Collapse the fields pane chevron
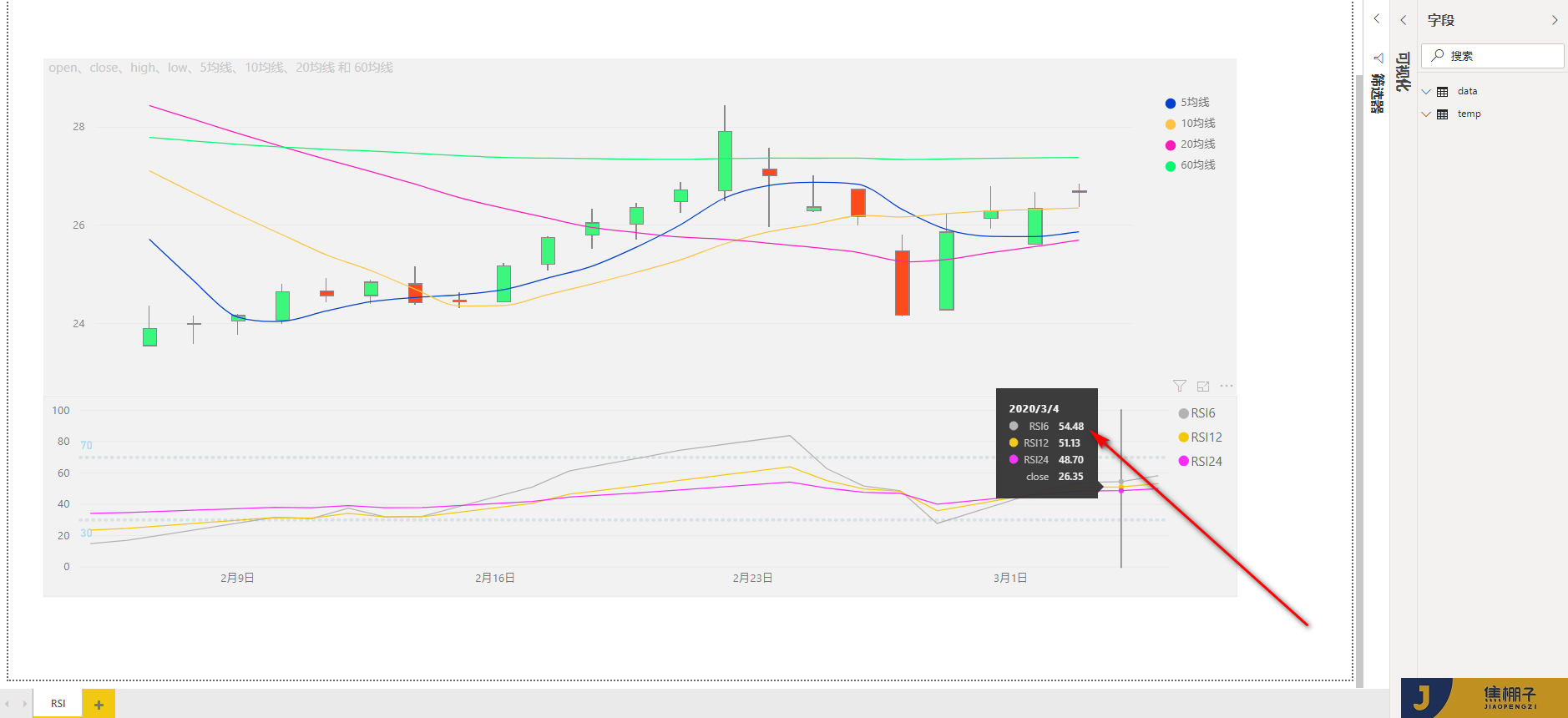The image size is (1568, 718). click(1555, 19)
